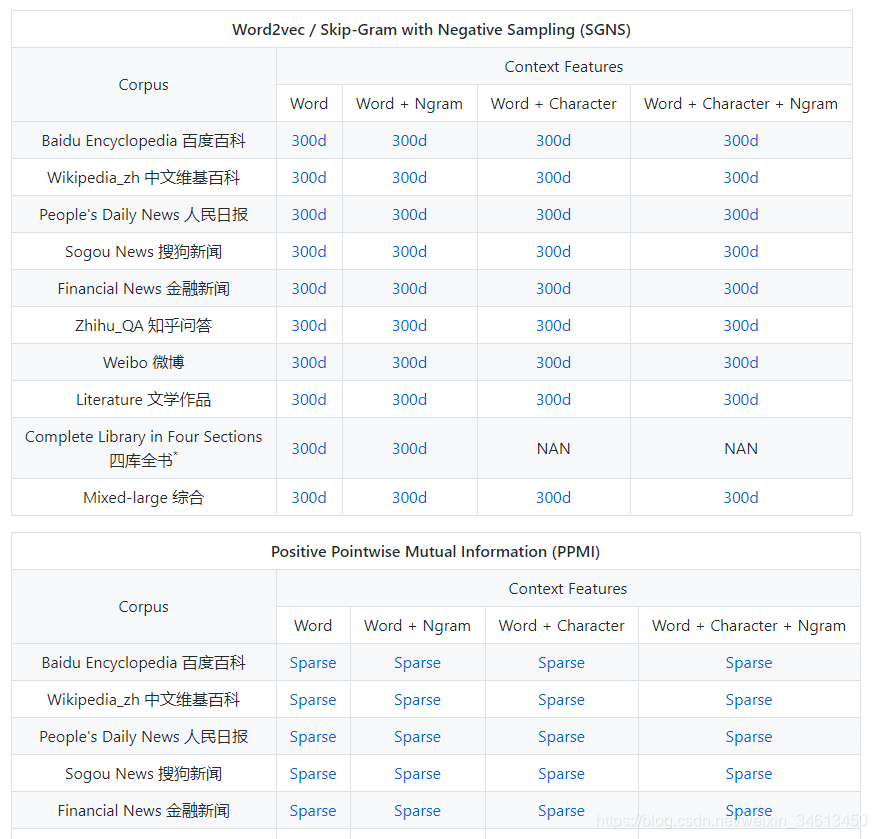877x839 pixels.
Task: Open PPMI Wikipedia_zh Word Sparse link
Action: coord(313,700)
